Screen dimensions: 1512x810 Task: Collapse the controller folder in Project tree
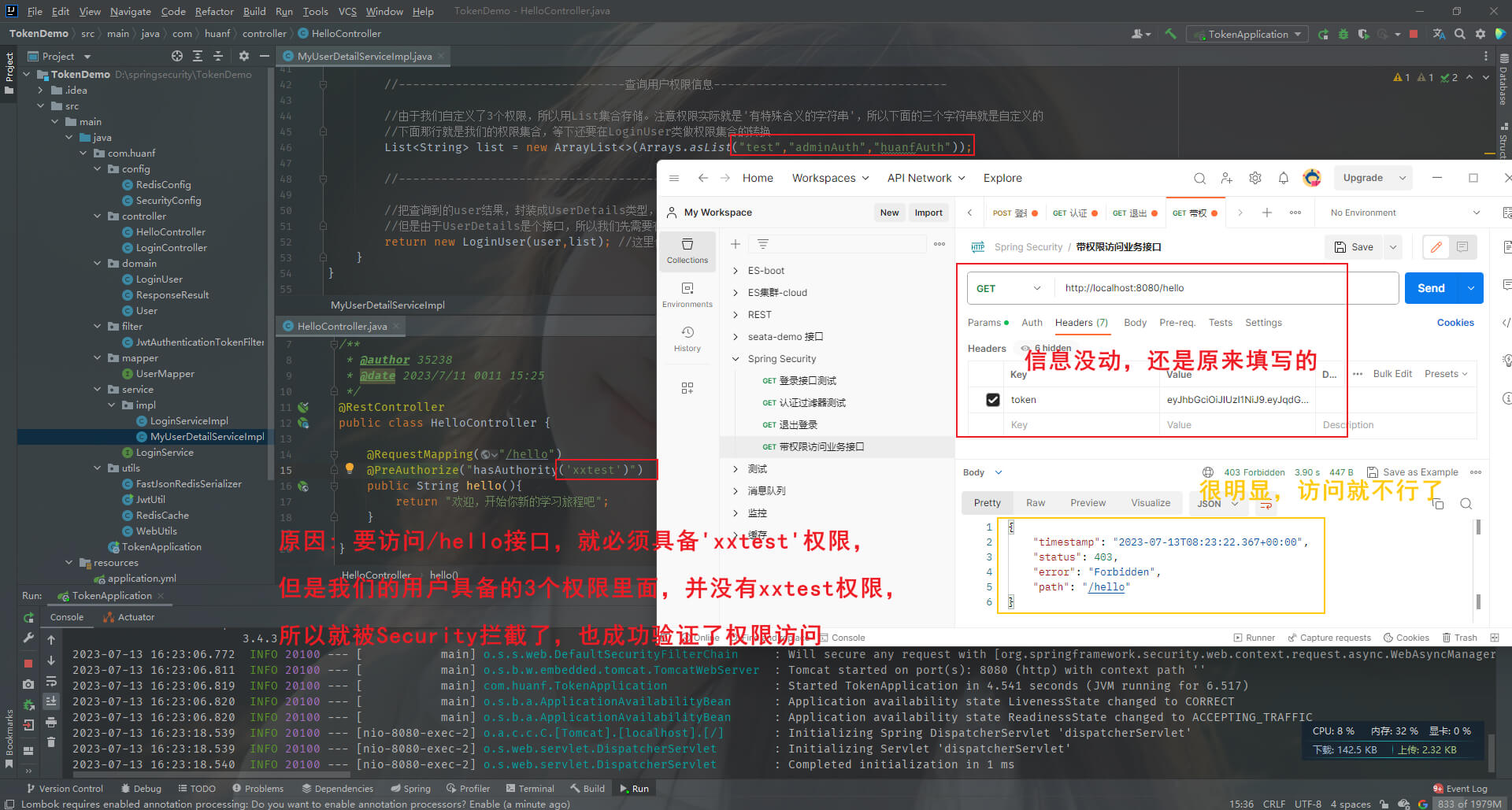tap(98, 216)
